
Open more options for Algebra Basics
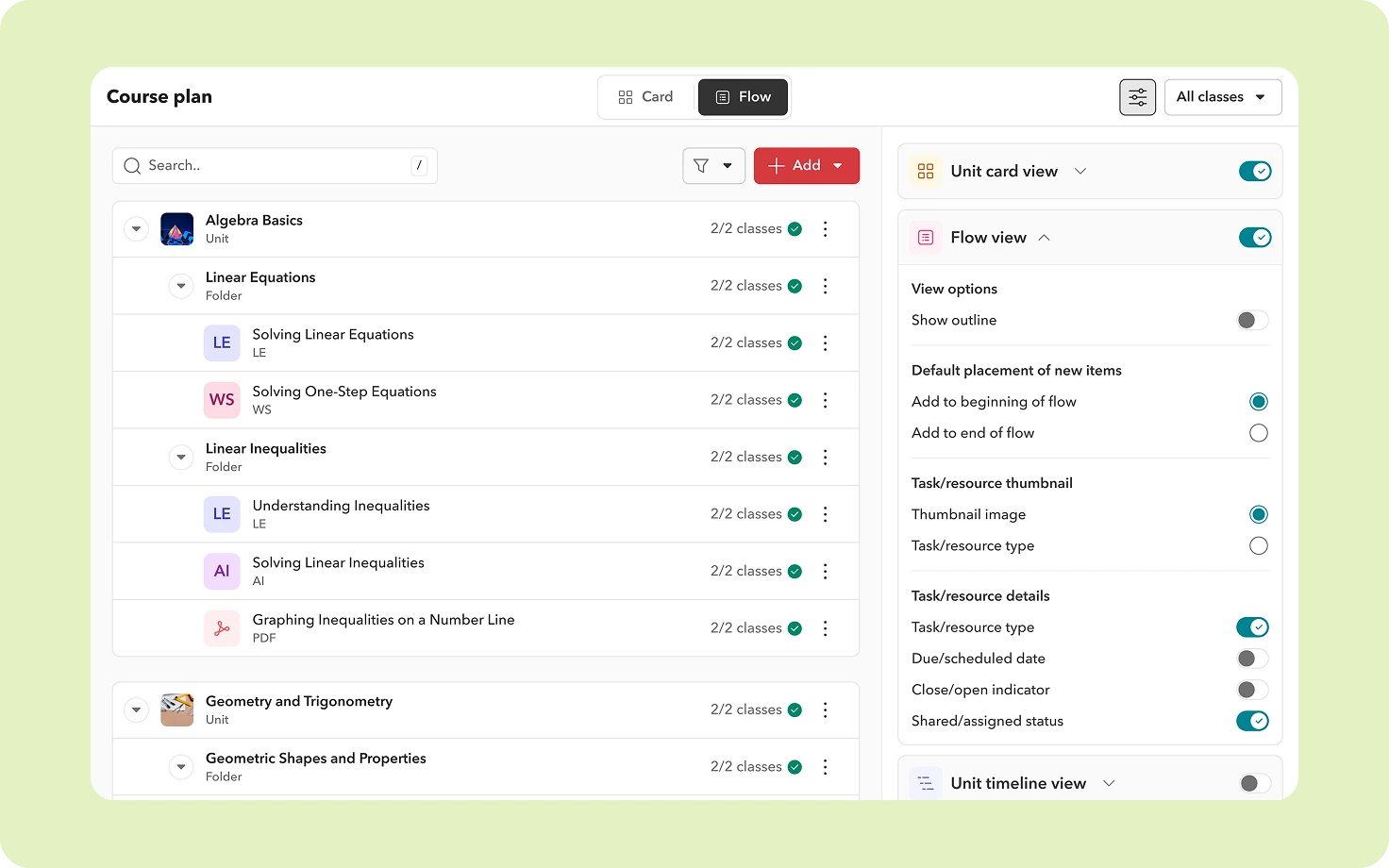tap(825, 229)
